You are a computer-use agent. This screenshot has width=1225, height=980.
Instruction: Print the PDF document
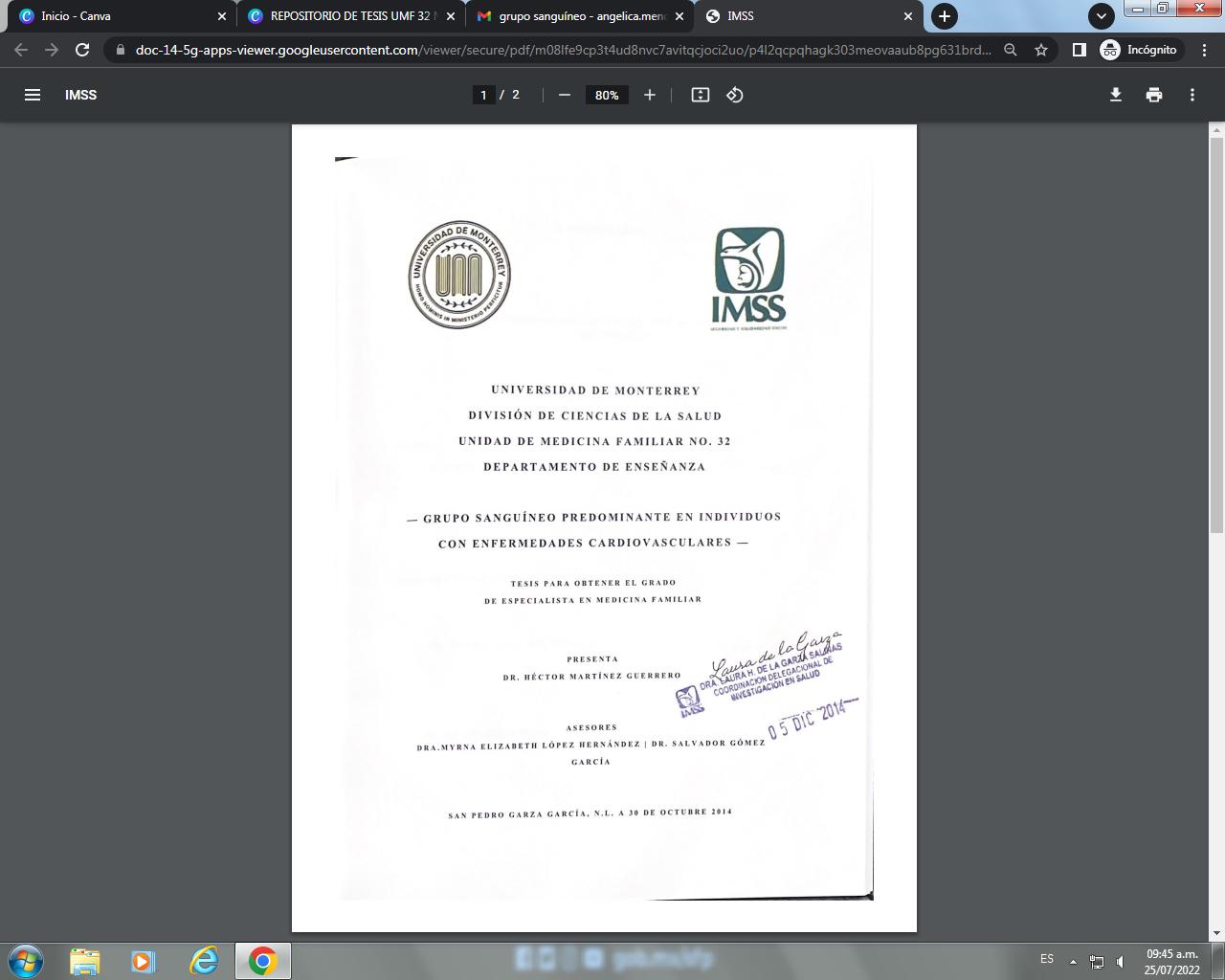[x=1154, y=95]
